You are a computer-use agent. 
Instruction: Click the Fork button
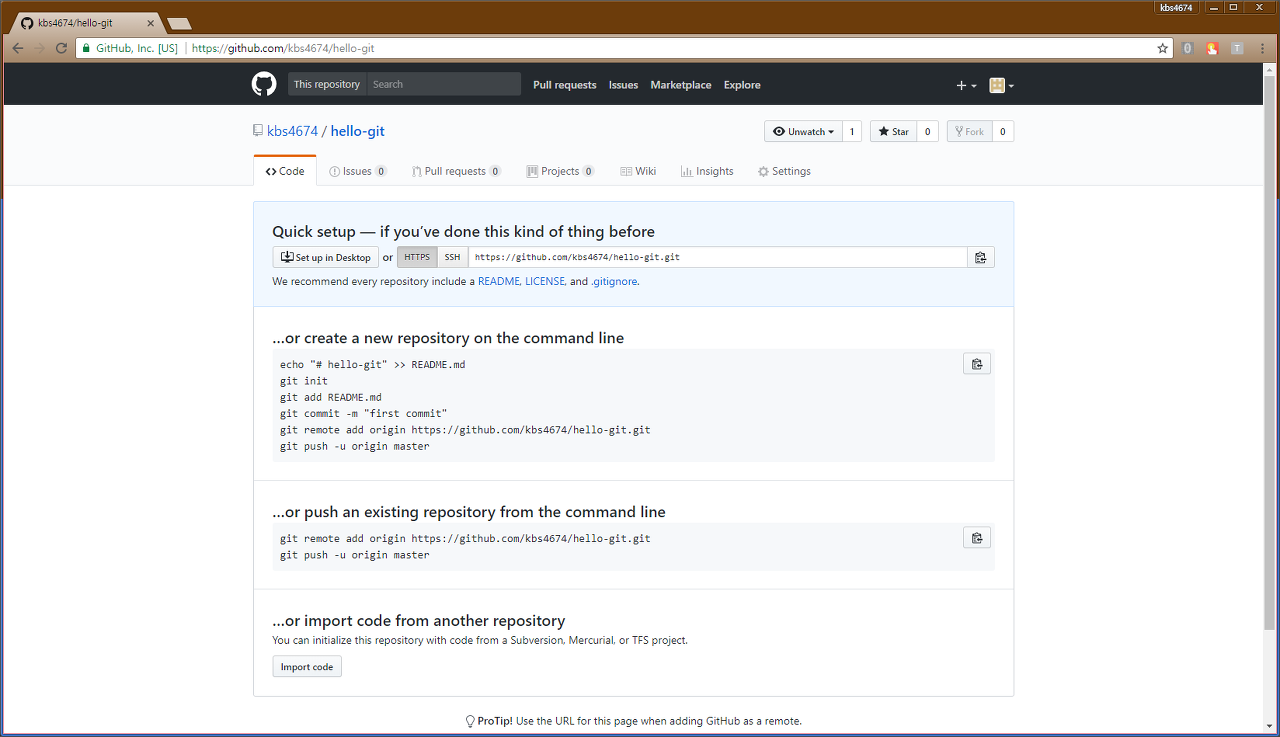pos(969,131)
